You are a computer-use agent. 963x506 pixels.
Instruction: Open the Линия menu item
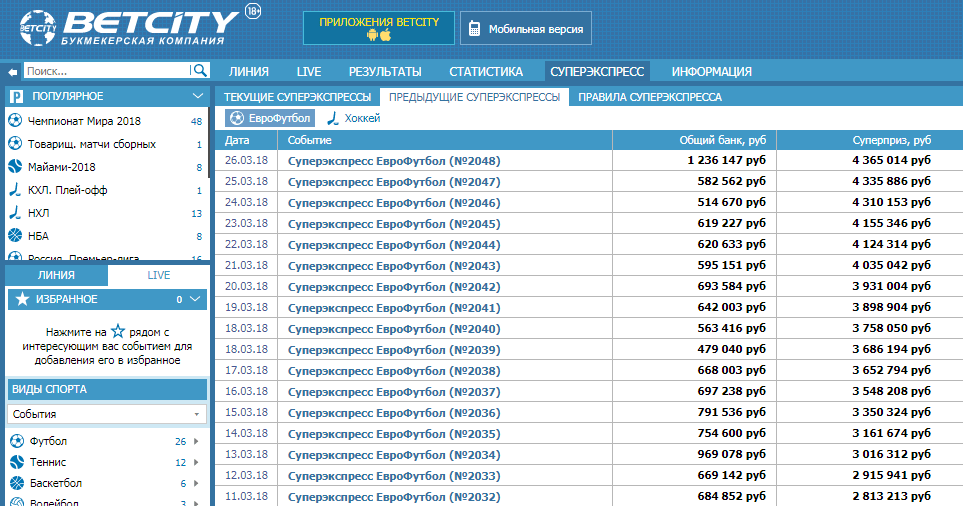(249, 71)
